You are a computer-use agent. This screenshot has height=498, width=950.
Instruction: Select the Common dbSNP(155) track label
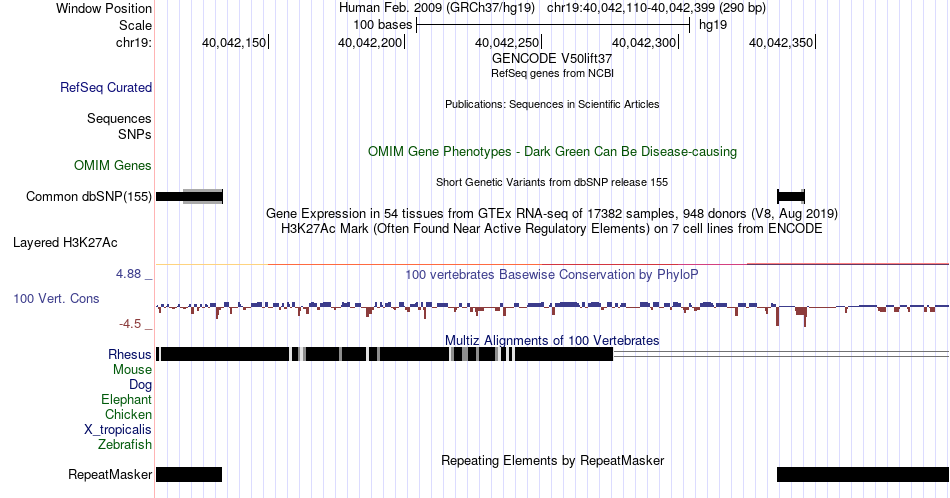(89, 196)
